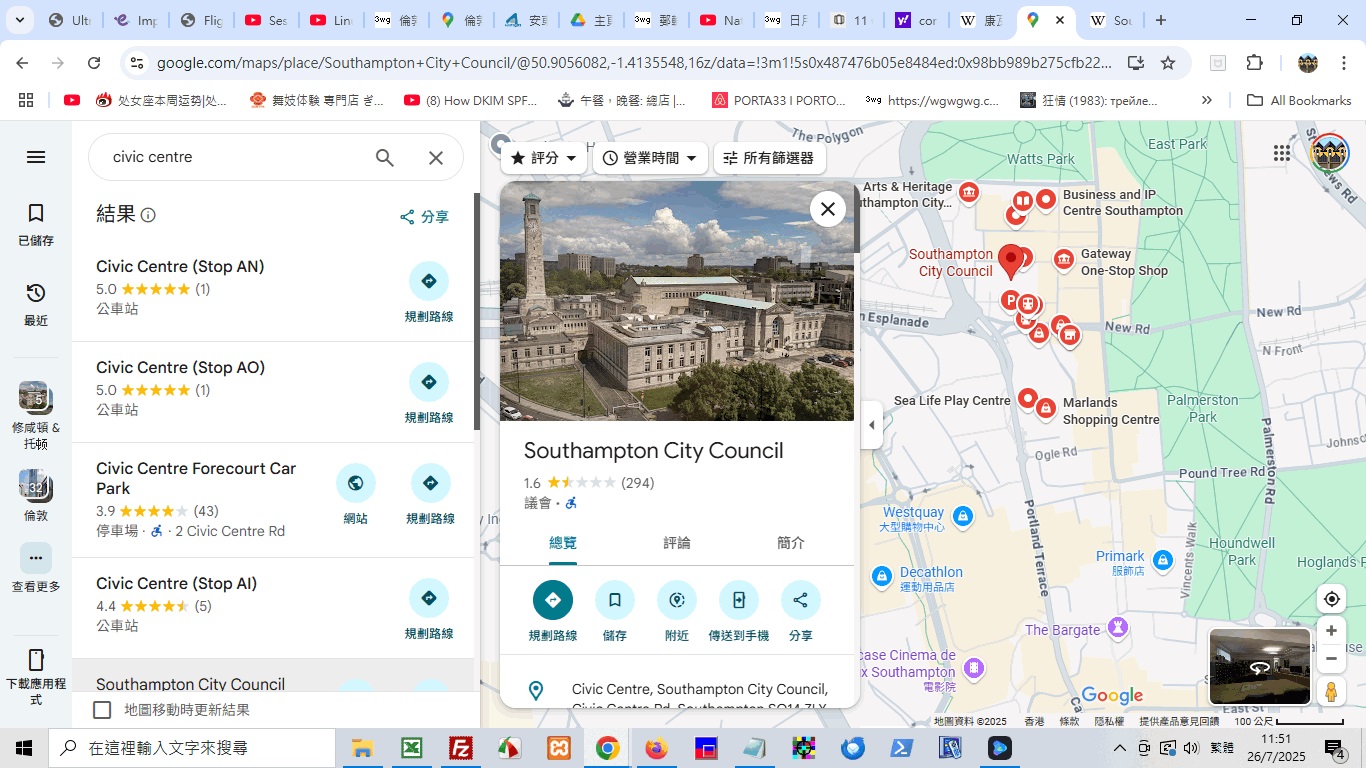
Task: Open the opening hours filter dropdown
Action: click(x=650, y=158)
